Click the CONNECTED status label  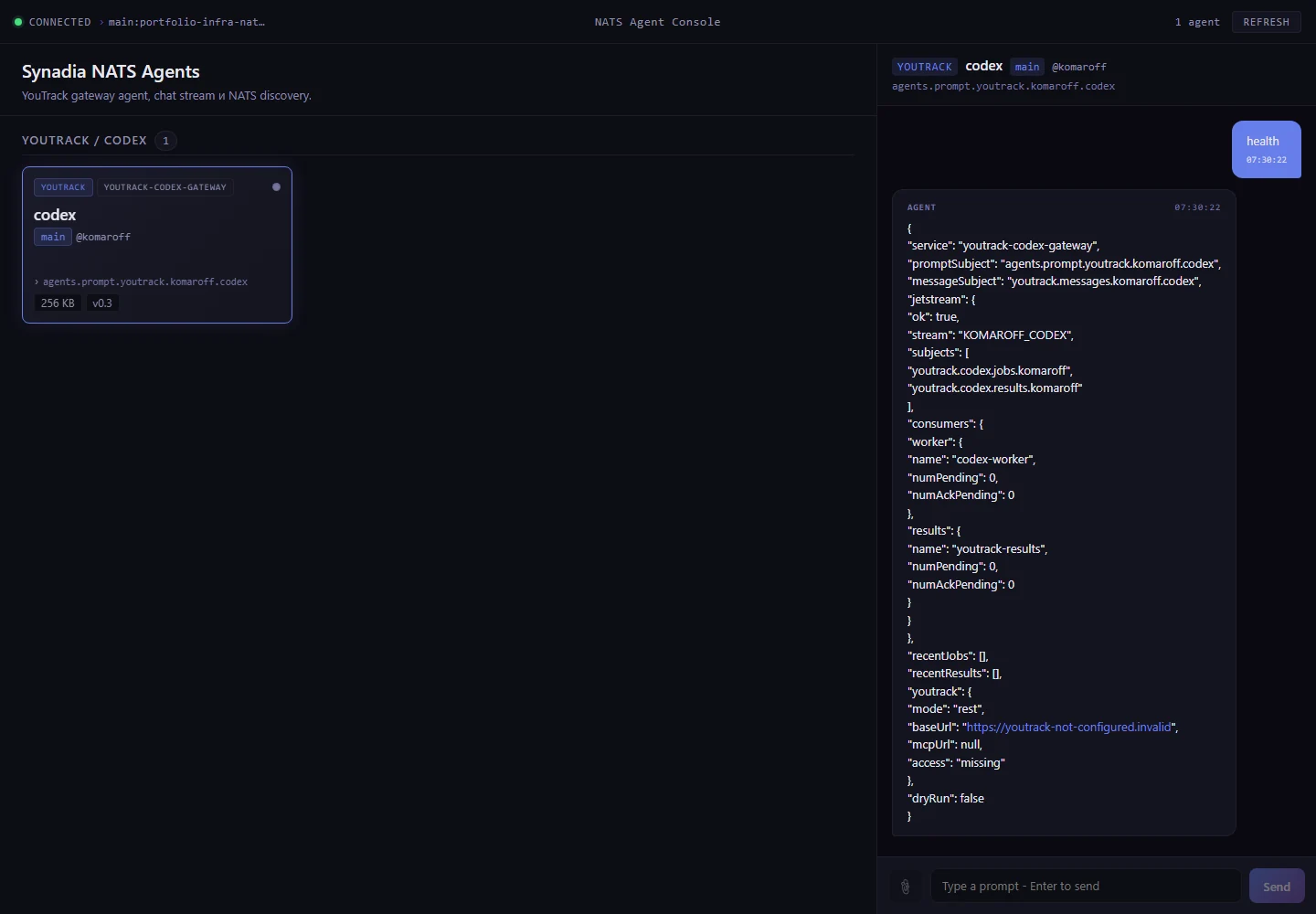click(60, 22)
